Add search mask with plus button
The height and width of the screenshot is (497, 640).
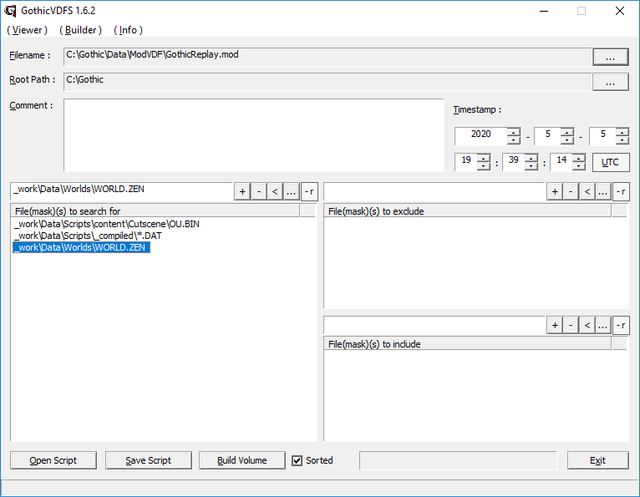[x=242, y=191]
